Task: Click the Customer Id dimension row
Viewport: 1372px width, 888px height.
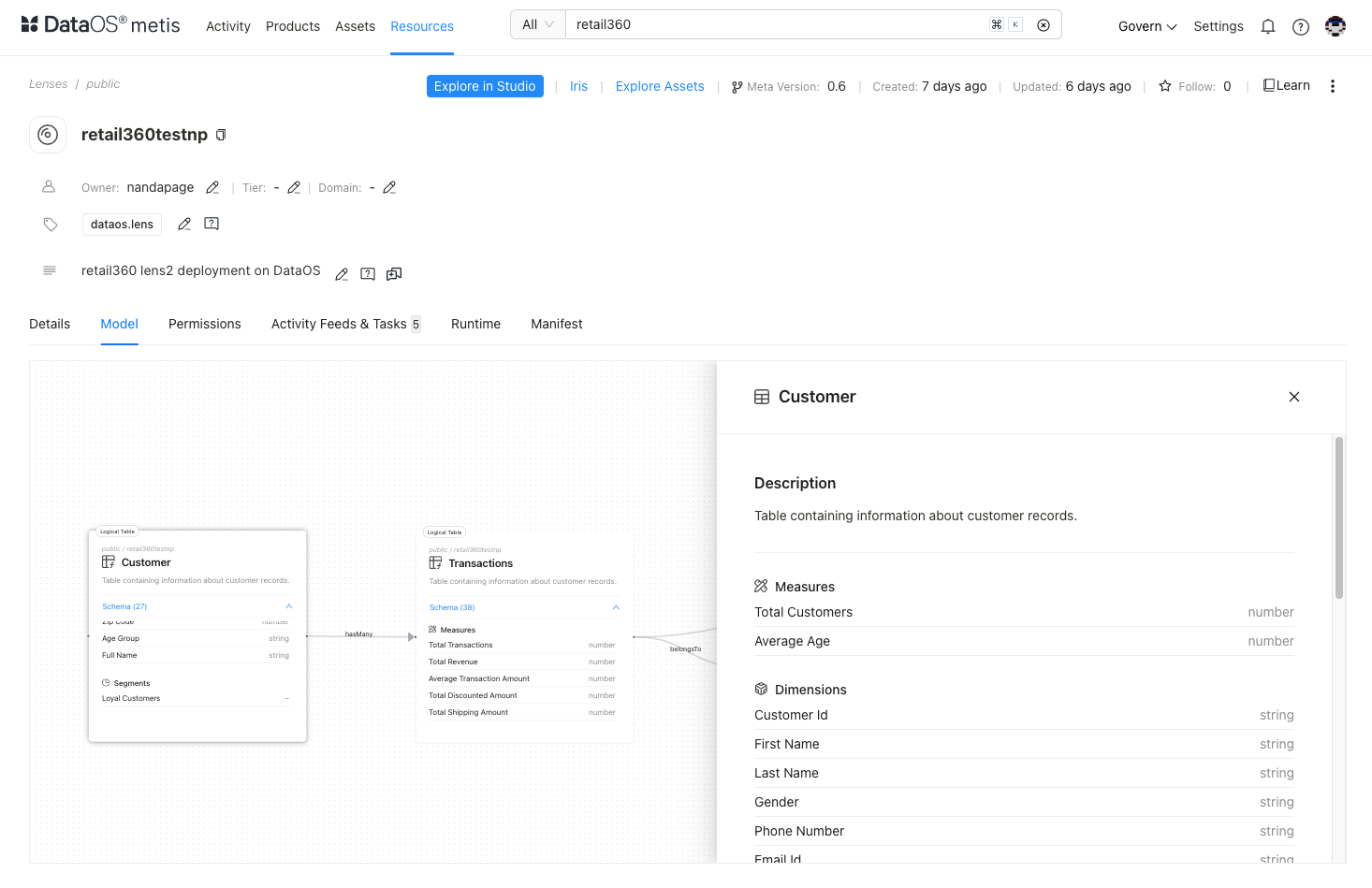Action: point(1024,715)
